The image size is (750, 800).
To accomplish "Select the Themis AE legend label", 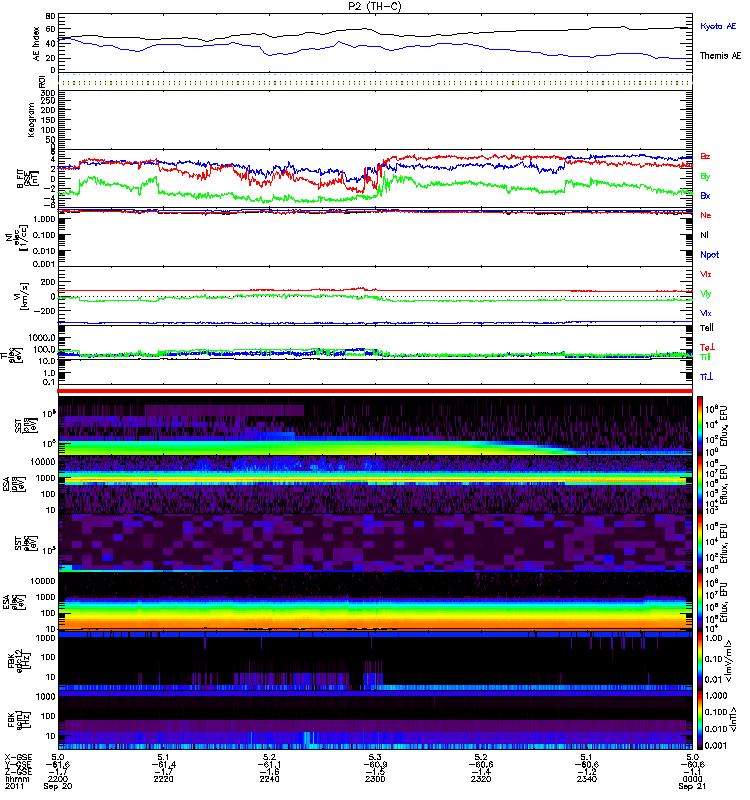I will 720,56.
